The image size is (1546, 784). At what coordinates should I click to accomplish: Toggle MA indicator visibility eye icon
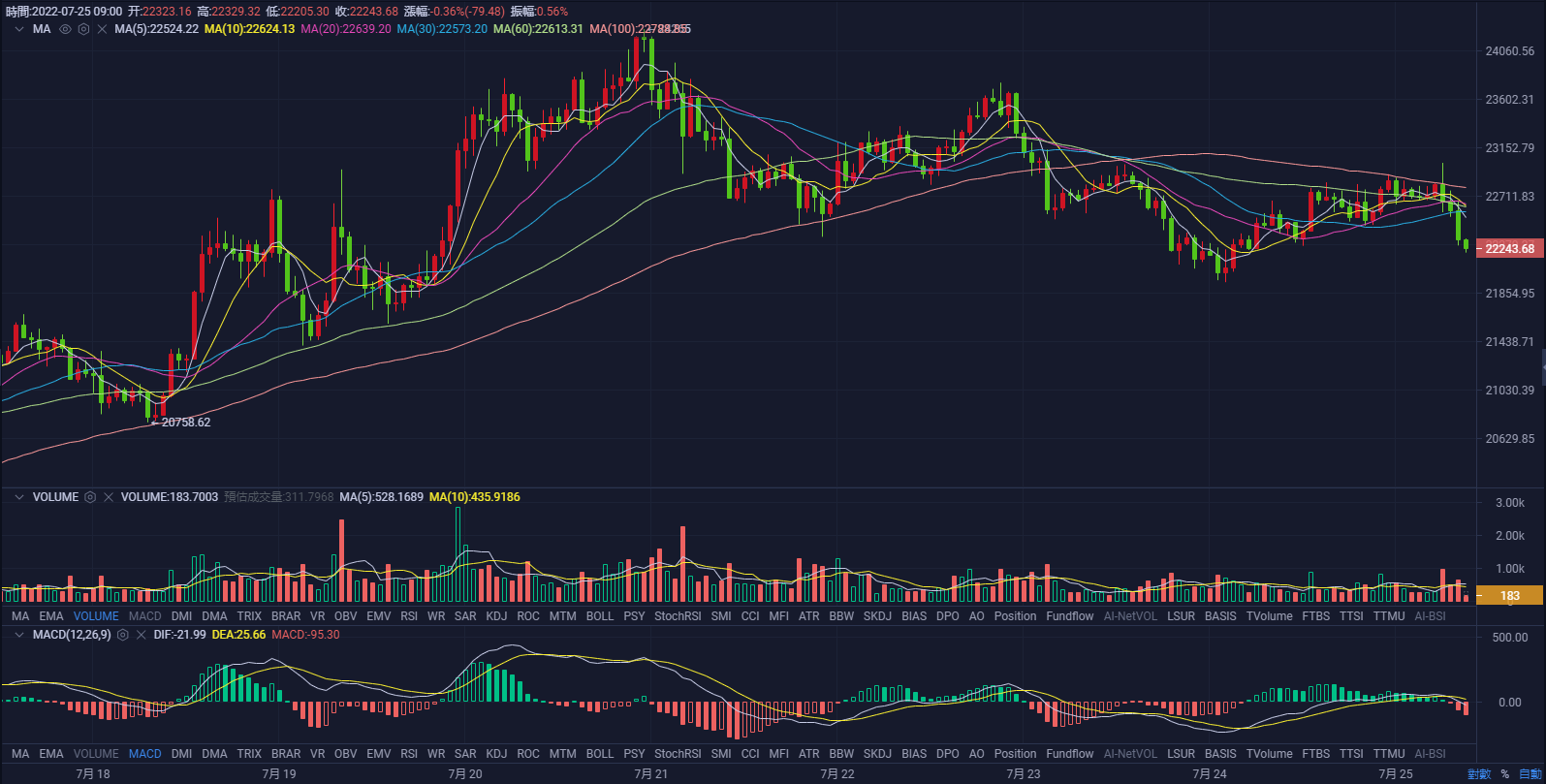[66, 29]
